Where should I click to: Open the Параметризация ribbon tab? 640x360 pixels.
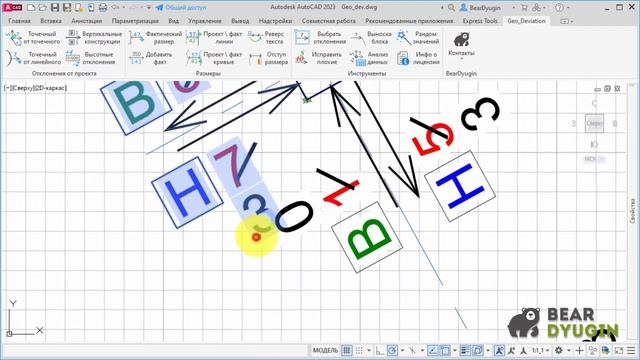coord(135,21)
